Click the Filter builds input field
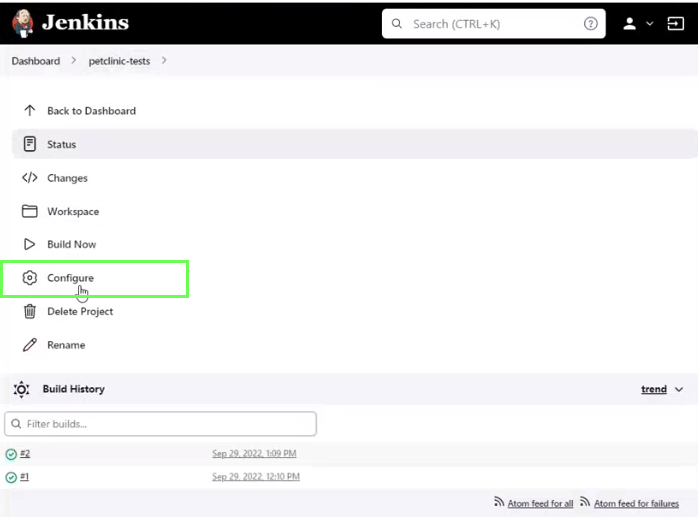This screenshot has width=698, height=520. [x=160, y=424]
